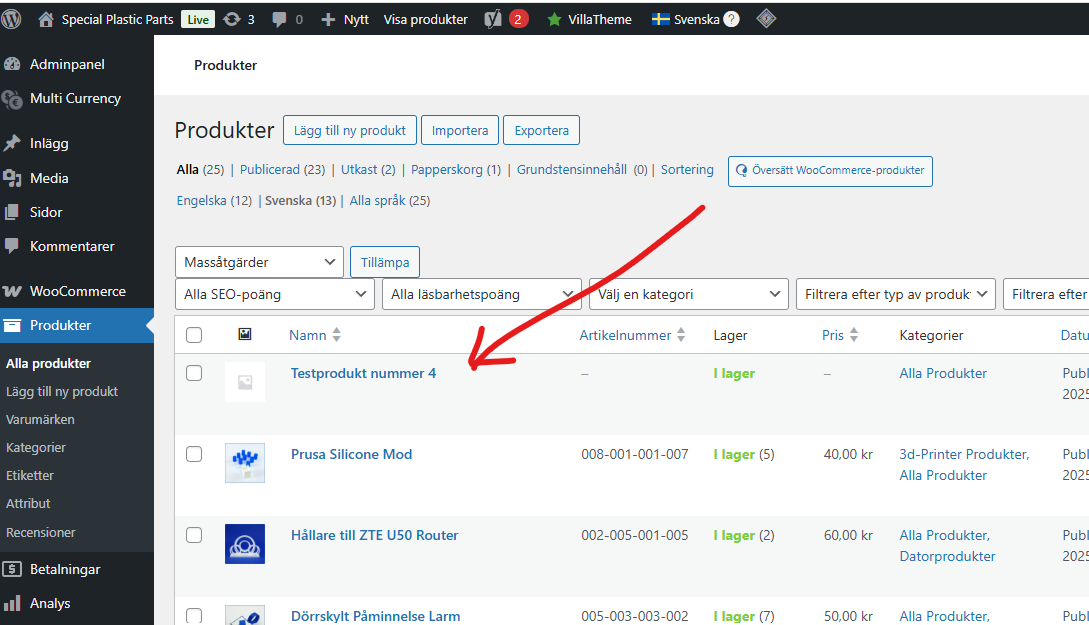Click the Importera button

tap(460, 130)
